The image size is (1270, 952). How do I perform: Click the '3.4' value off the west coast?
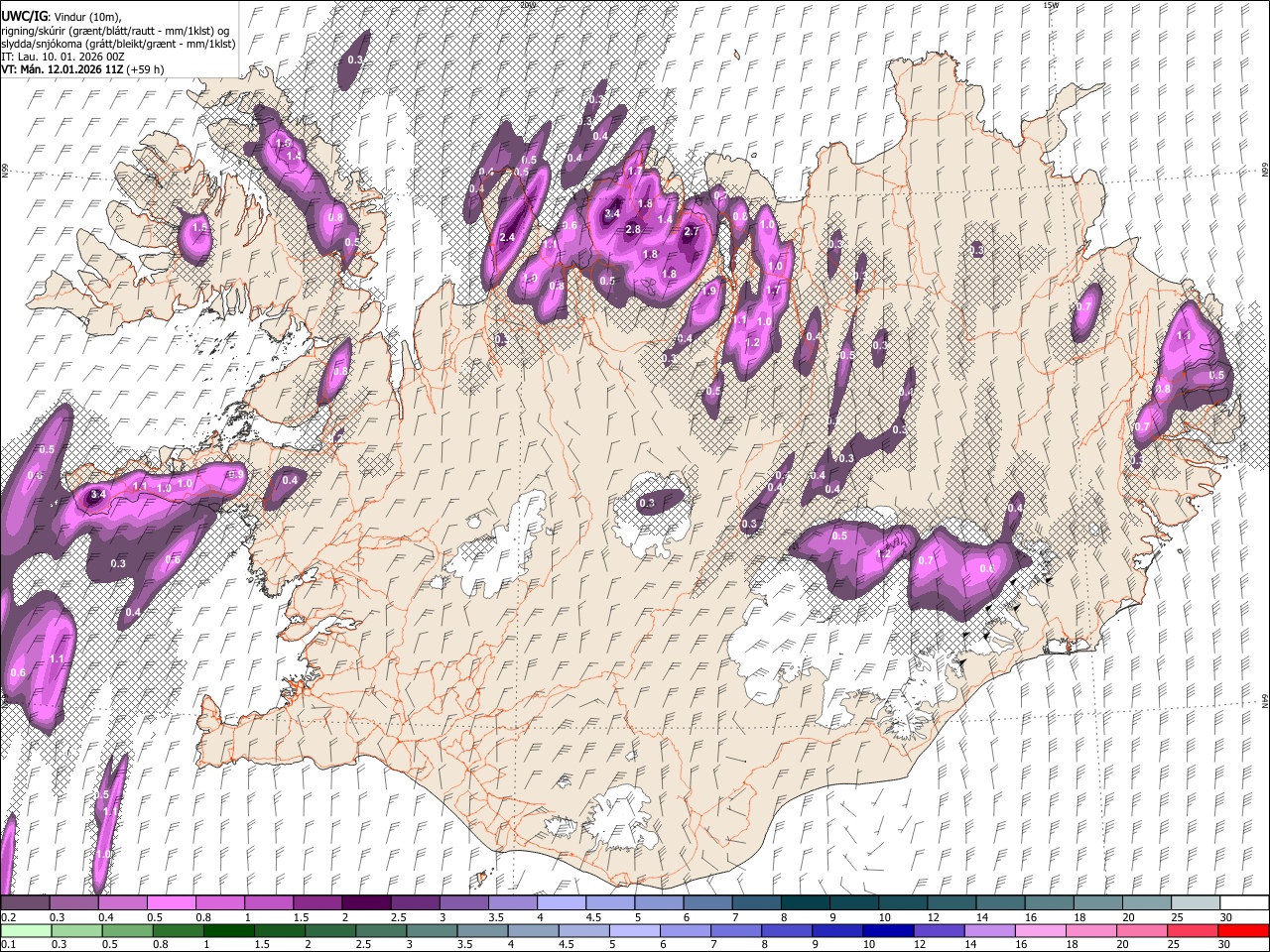[x=97, y=494]
